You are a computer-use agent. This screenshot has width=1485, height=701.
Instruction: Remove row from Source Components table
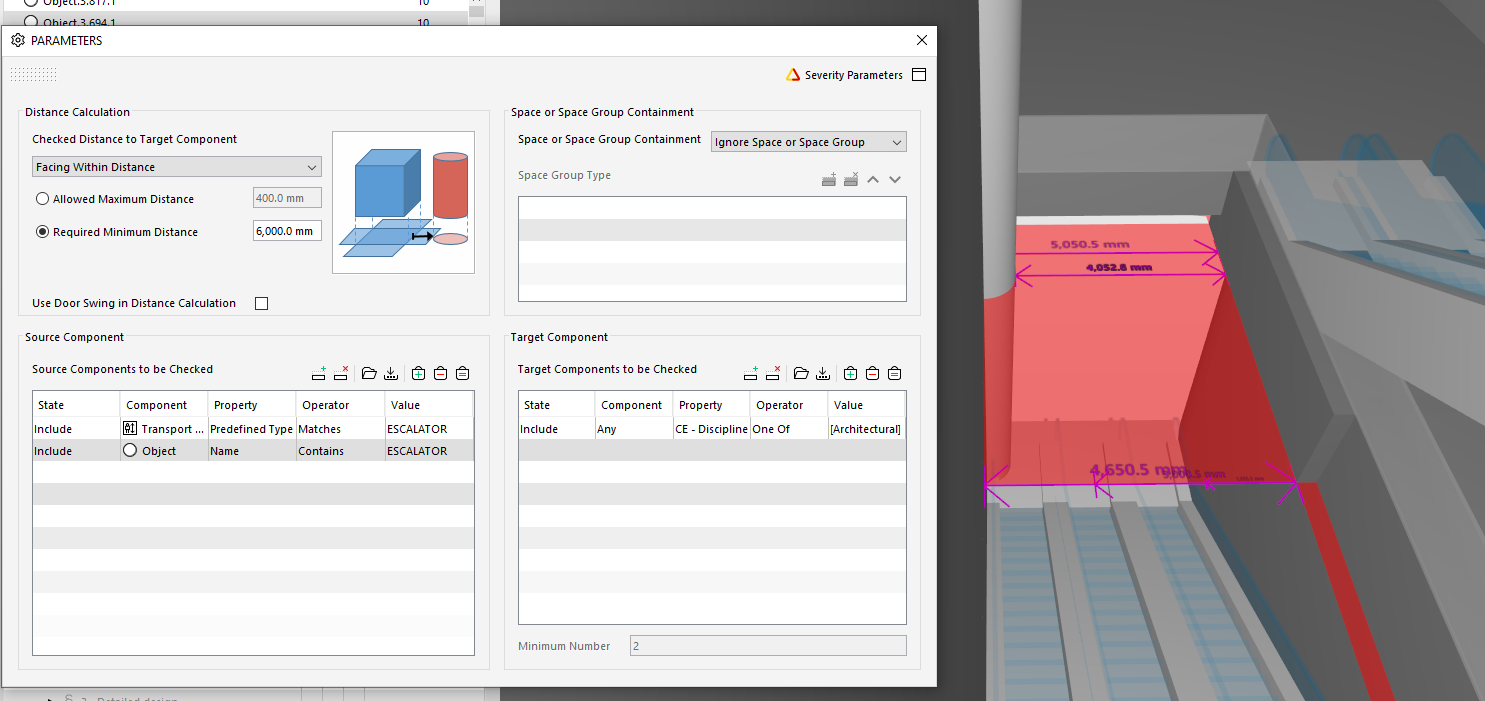pyautogui.click(x=340, y=373)
